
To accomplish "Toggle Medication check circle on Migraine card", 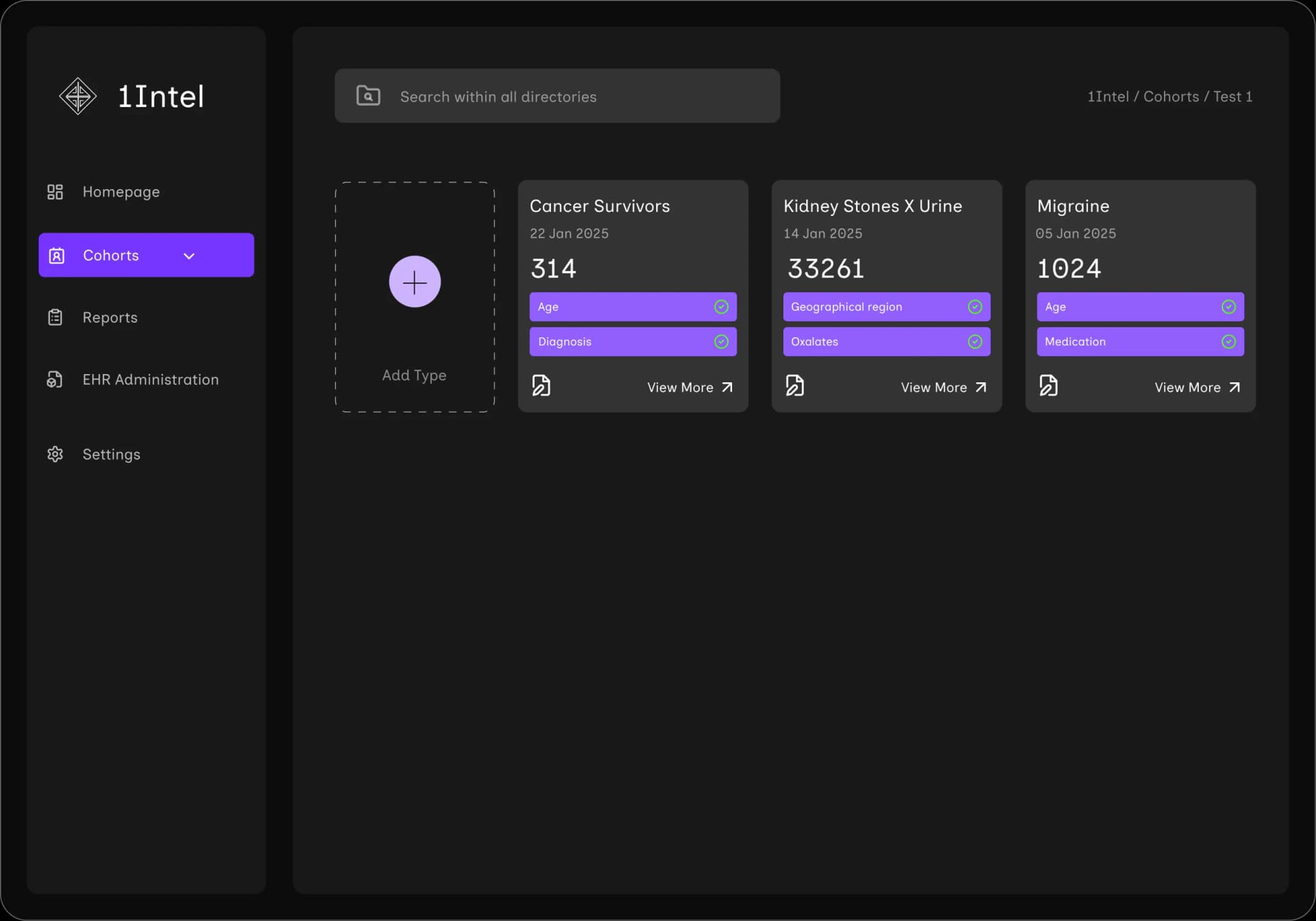I will point(1228,341).
